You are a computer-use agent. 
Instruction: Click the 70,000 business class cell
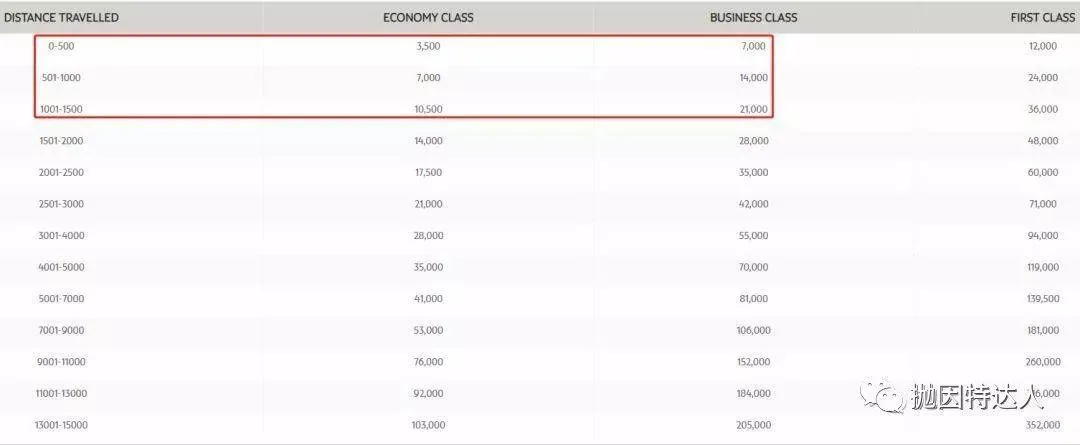pyautogui.click(x=754, y=267)
